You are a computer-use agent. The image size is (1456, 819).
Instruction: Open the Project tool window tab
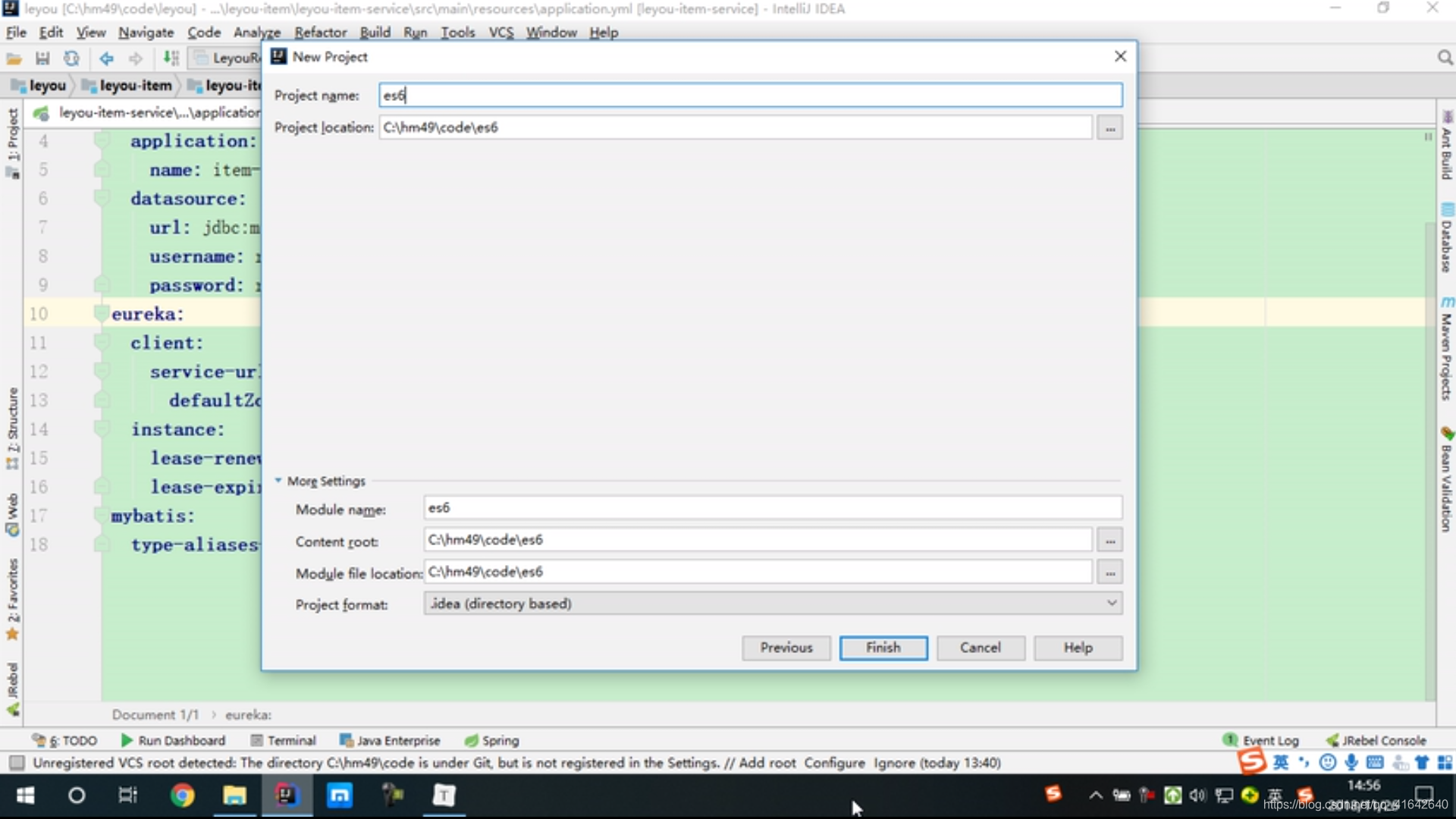[12, 143]
